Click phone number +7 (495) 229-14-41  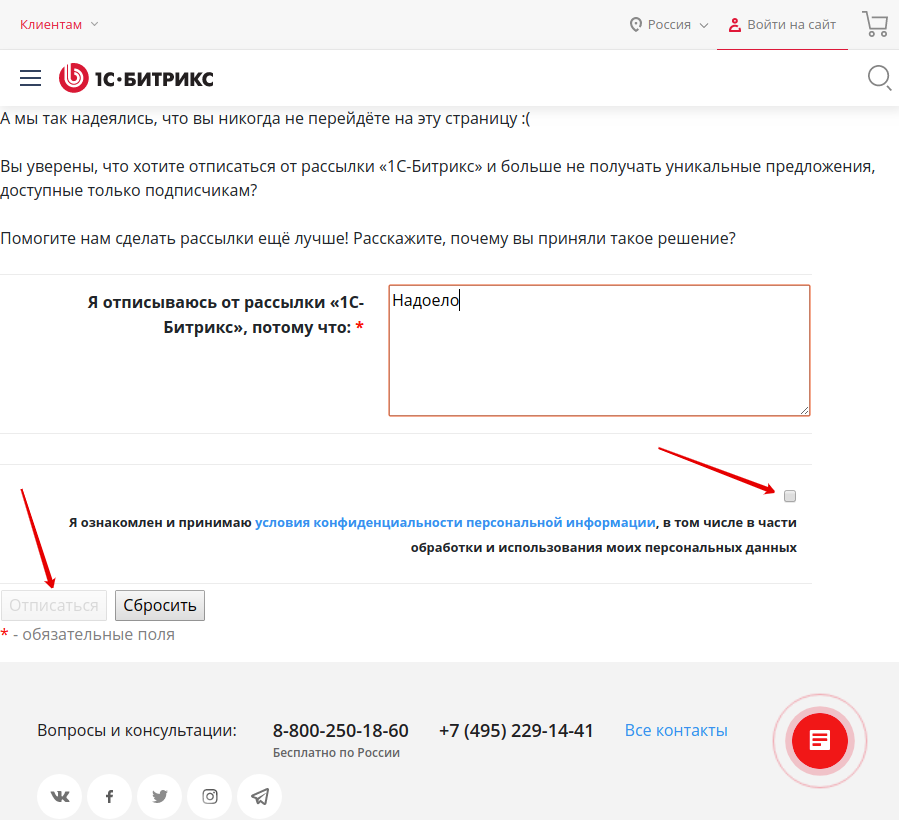(516, 731)
